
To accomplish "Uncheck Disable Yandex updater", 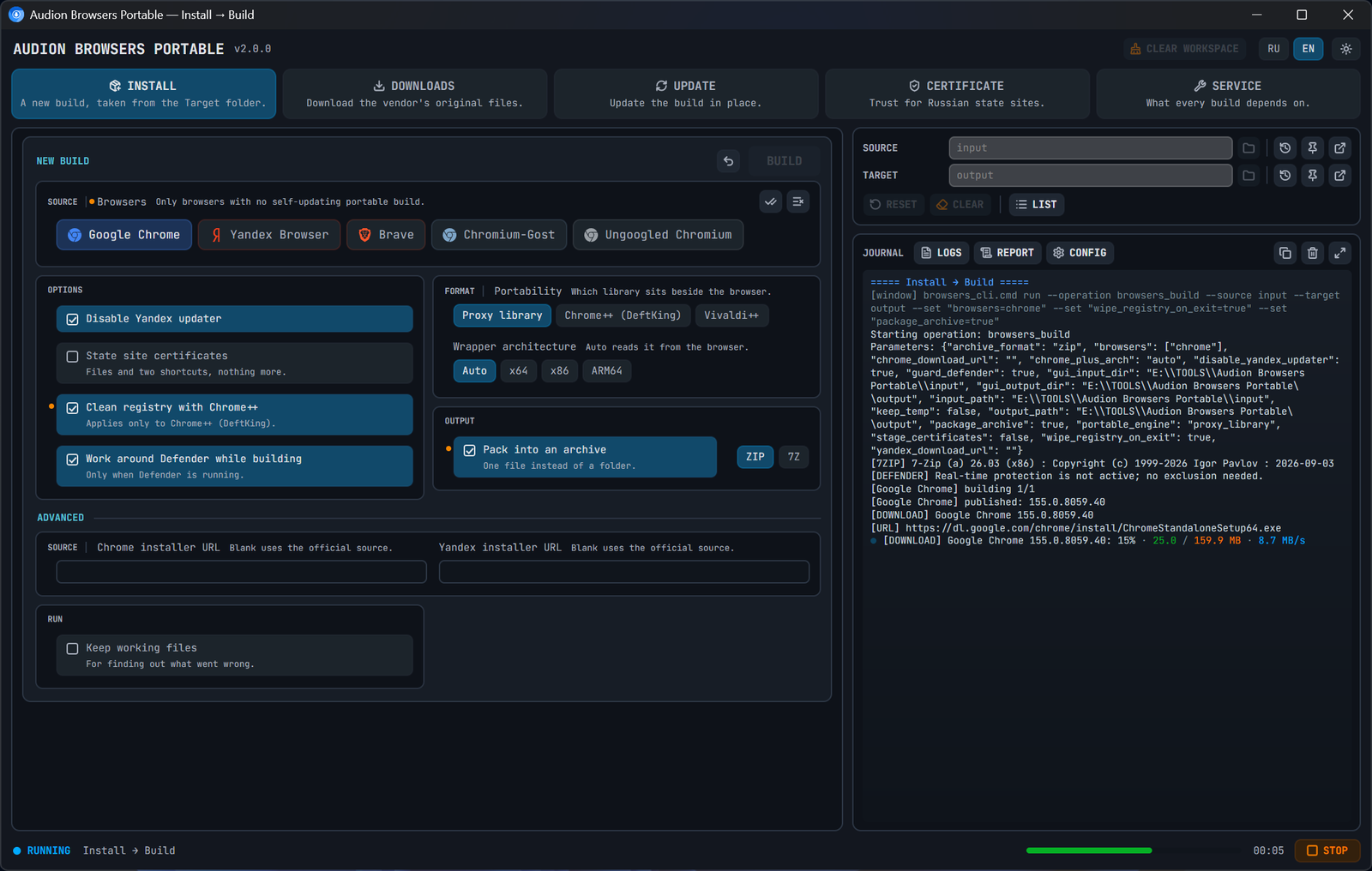I will coord(234,319).
